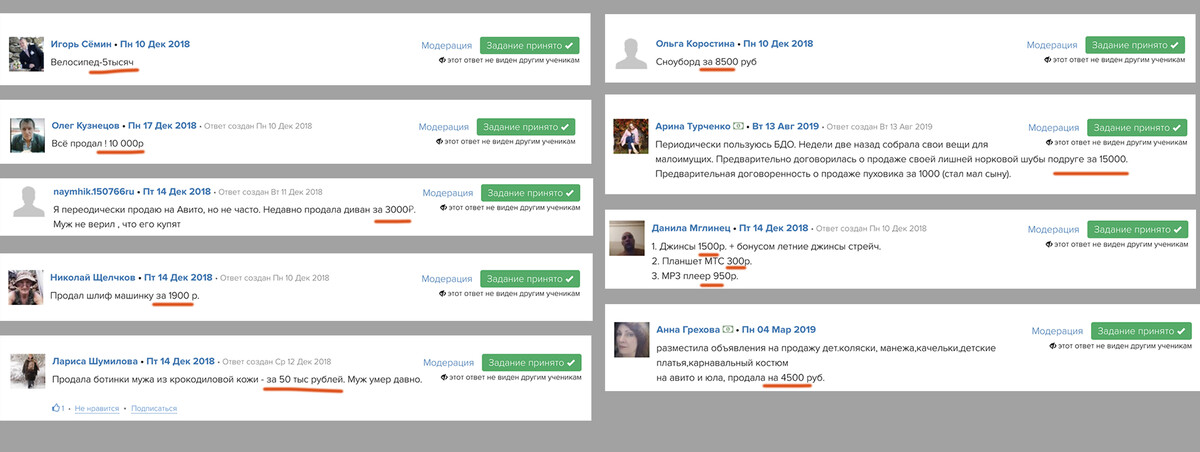Click 'Подписаться' under Лариса Шумилова's answer

[x=153, y=408]
